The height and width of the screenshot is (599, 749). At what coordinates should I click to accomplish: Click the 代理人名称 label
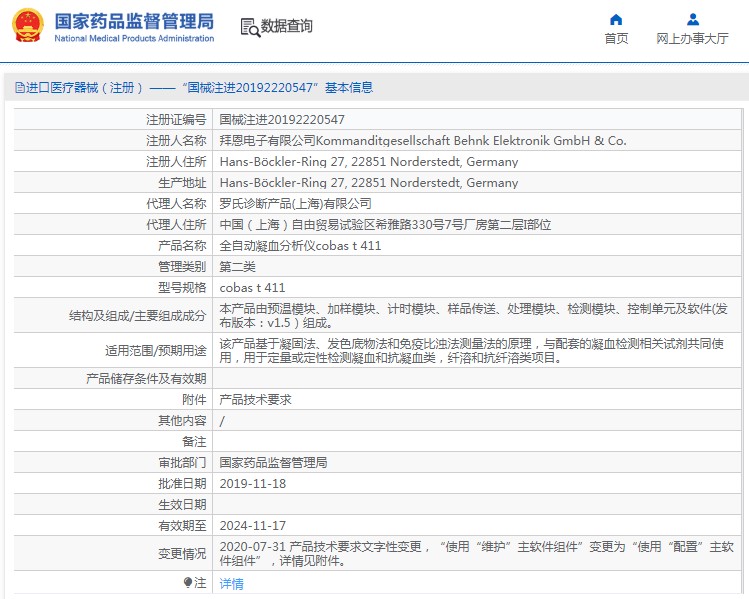[176, 203]
